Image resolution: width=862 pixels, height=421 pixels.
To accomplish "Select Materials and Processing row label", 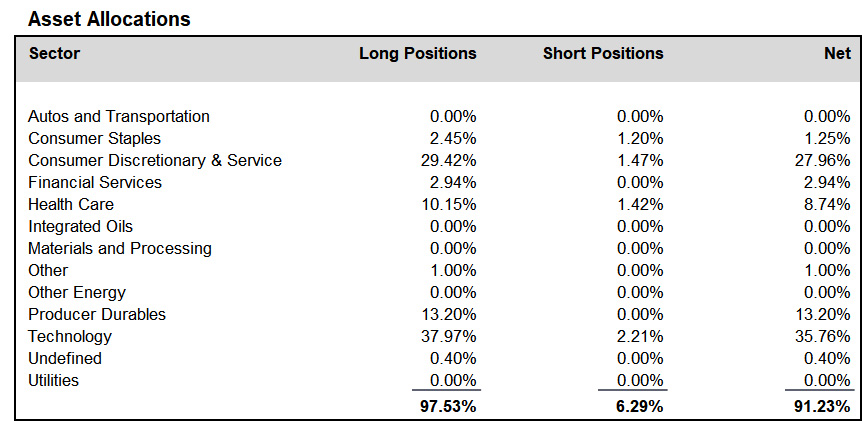I will (x=120, y=248).
